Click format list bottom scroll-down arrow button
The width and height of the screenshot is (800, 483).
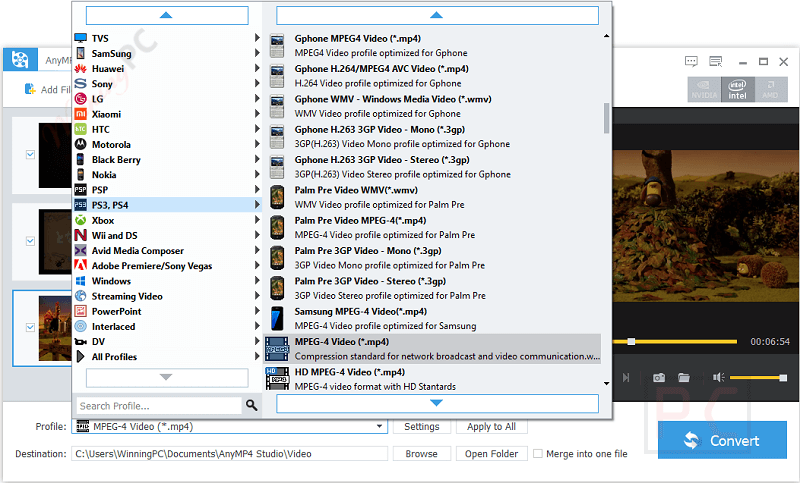click(437, 403)
